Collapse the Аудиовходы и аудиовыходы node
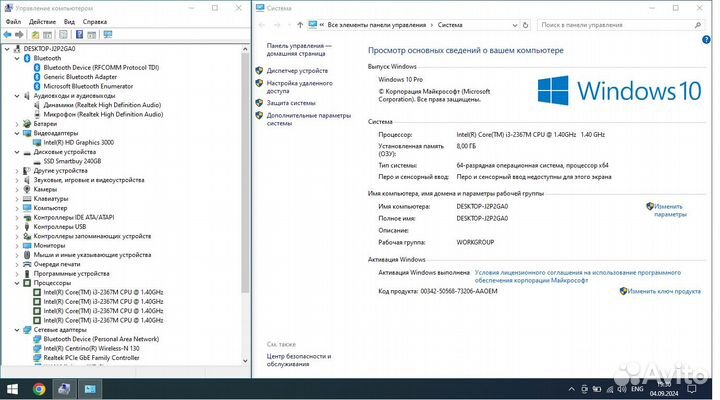 (x=17, y=96)
